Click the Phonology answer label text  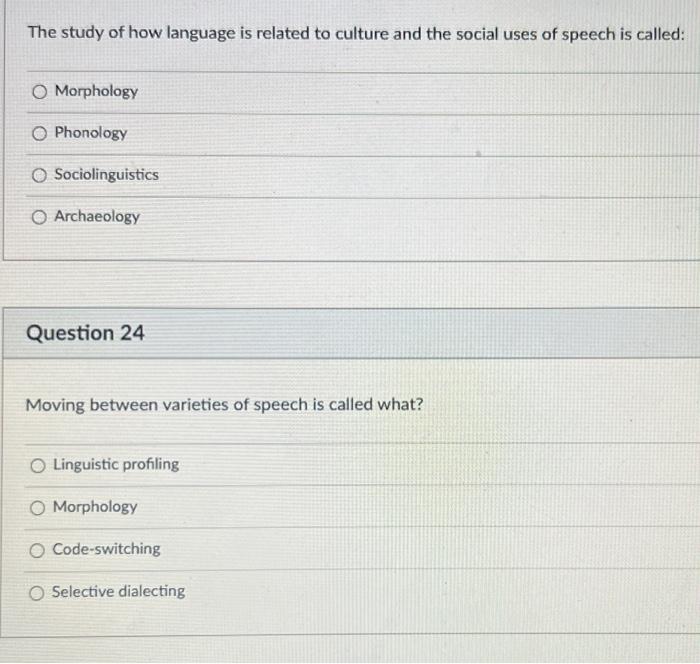[91, 133]
